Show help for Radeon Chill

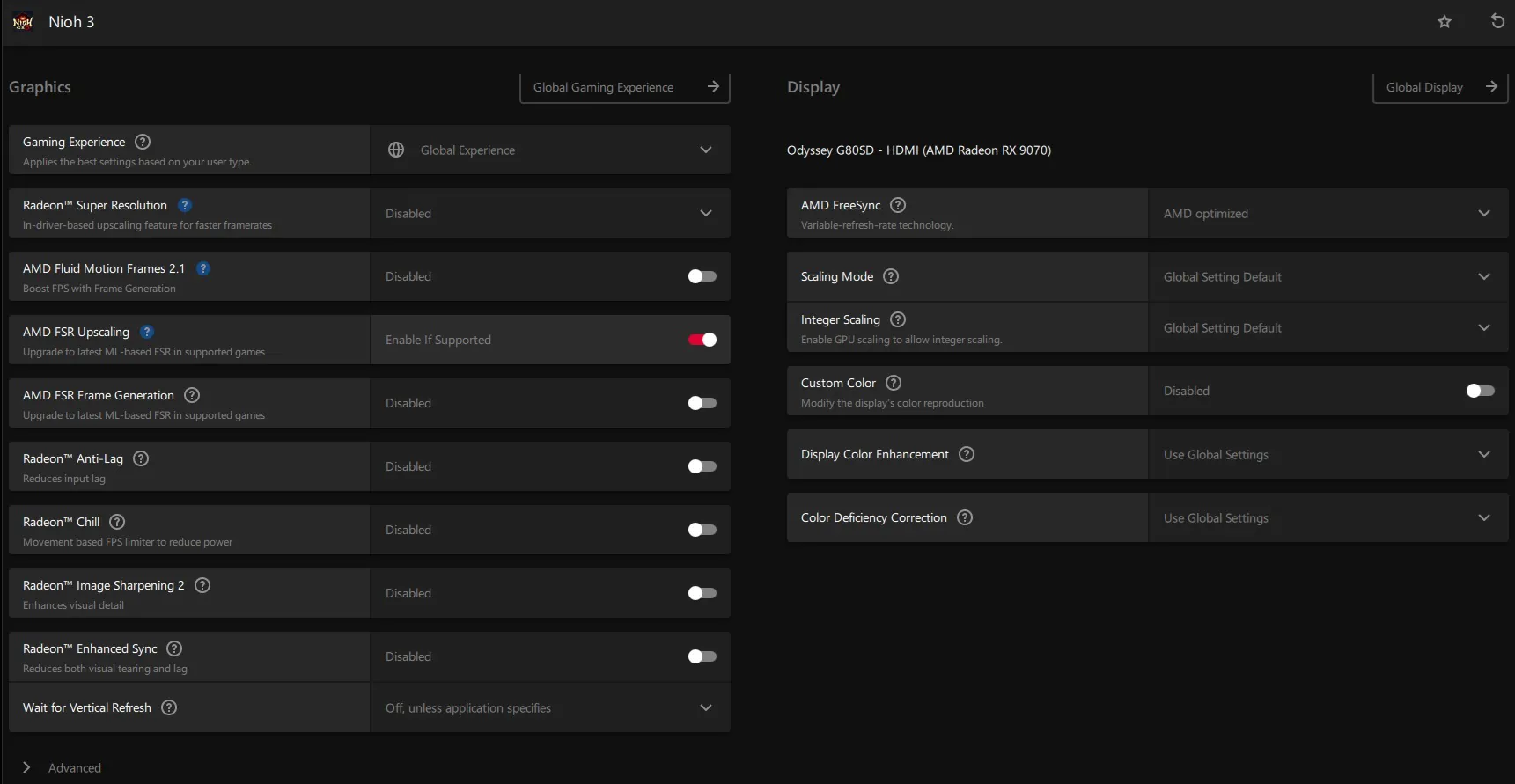(117, 522)
